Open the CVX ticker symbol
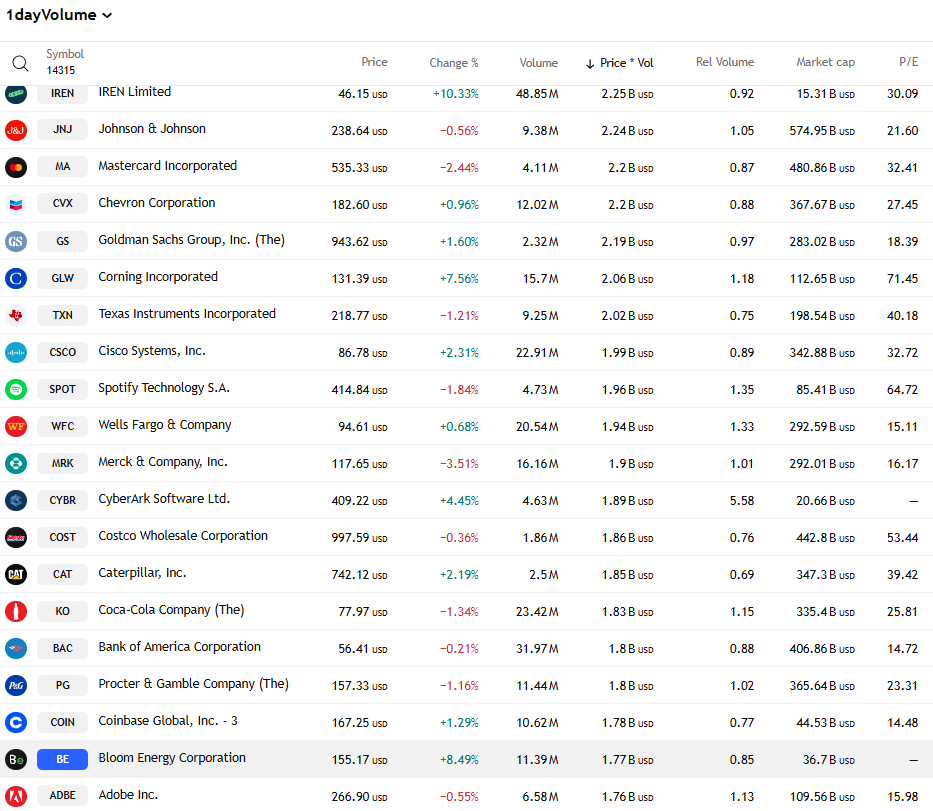This screenshot has width=933, height=811. click(62, 203)
